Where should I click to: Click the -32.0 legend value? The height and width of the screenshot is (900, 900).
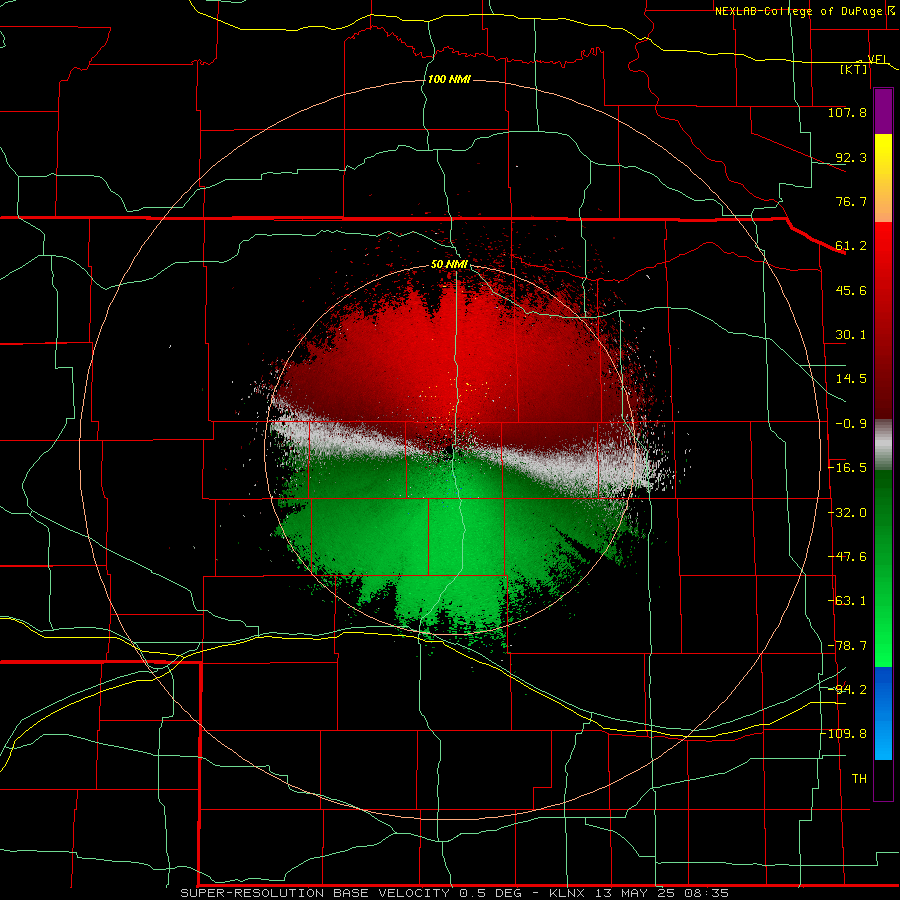pyautogui.click(x=847, y=513)
